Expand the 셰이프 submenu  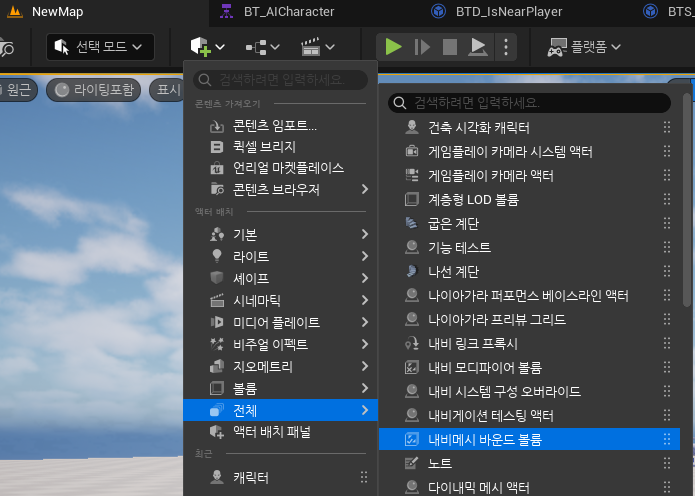tap(280, 278)
